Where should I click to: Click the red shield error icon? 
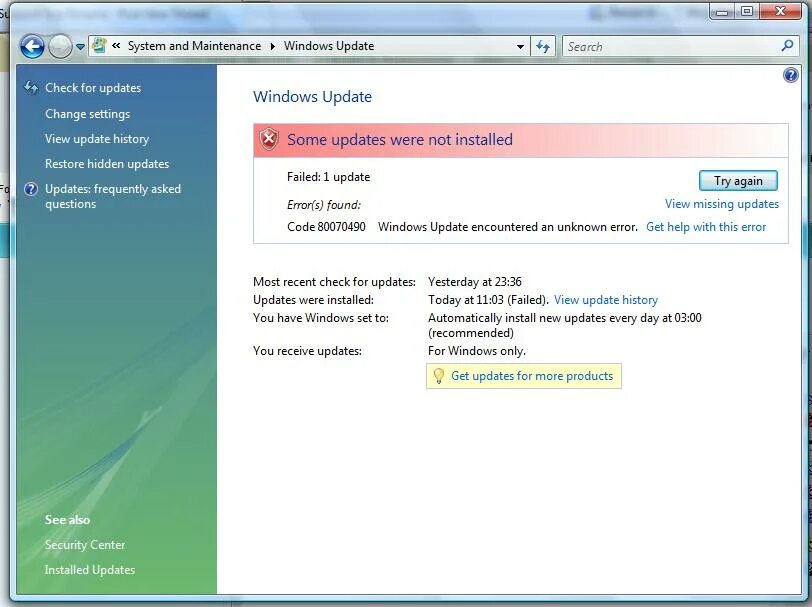pyautogui.click(x=269, y=139)
